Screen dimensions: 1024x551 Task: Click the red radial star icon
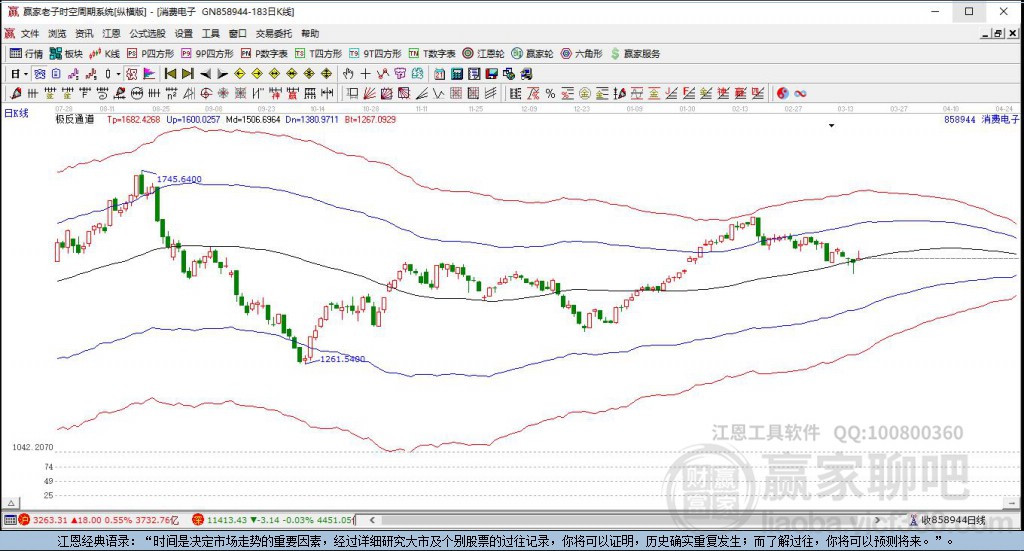coord(223,93)
